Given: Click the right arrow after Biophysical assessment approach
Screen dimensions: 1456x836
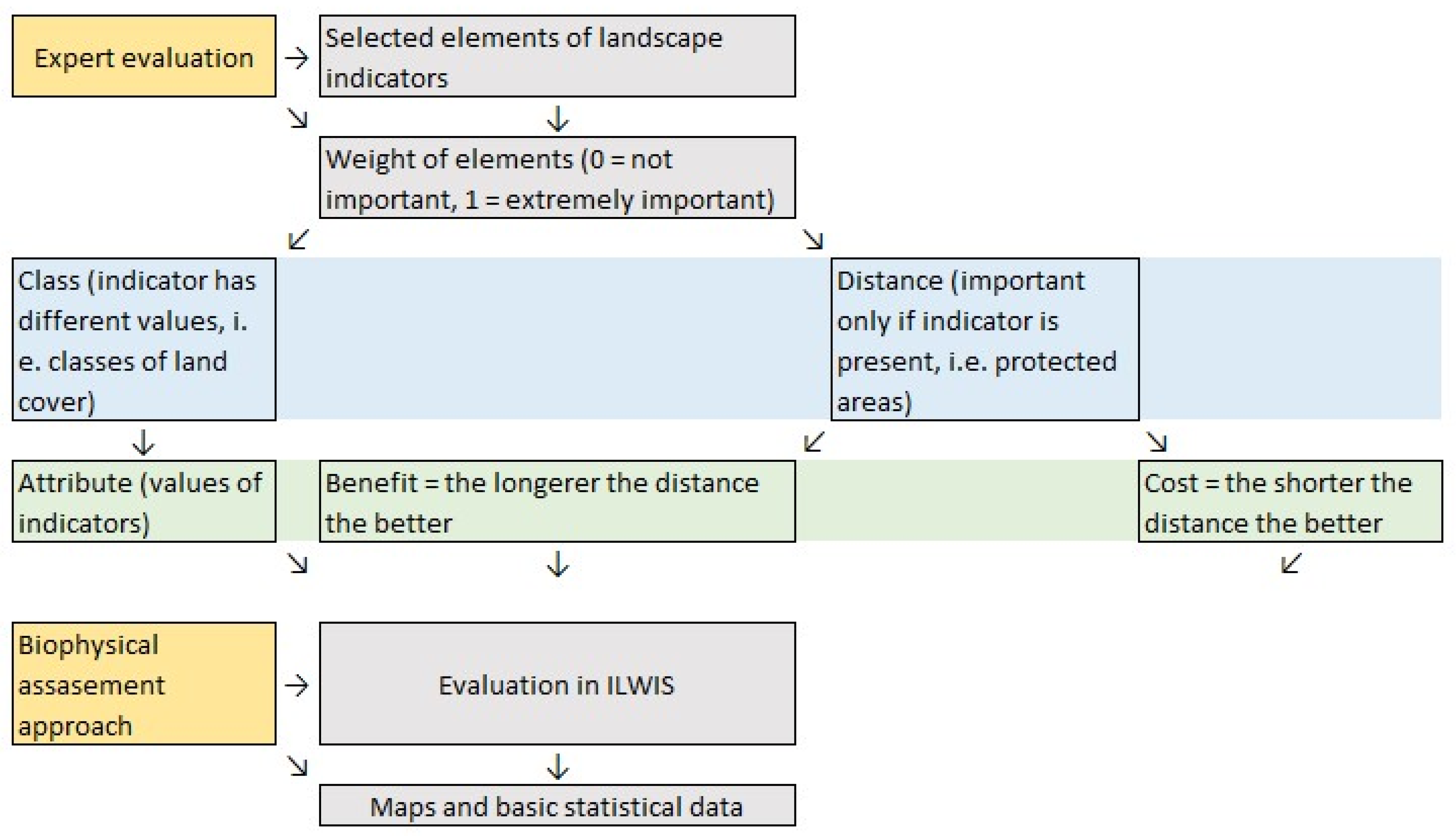Looking at the screenshot, I should (x=297, y=685).
